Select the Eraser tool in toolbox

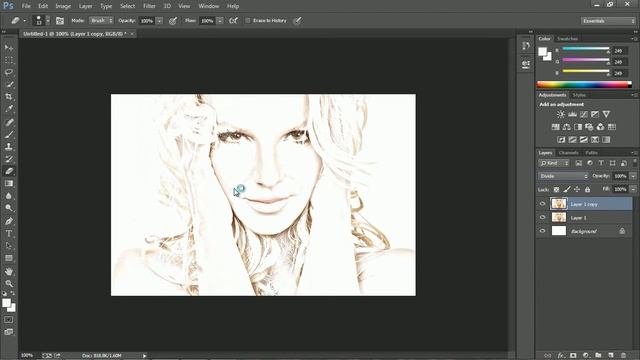coord(9,171)
